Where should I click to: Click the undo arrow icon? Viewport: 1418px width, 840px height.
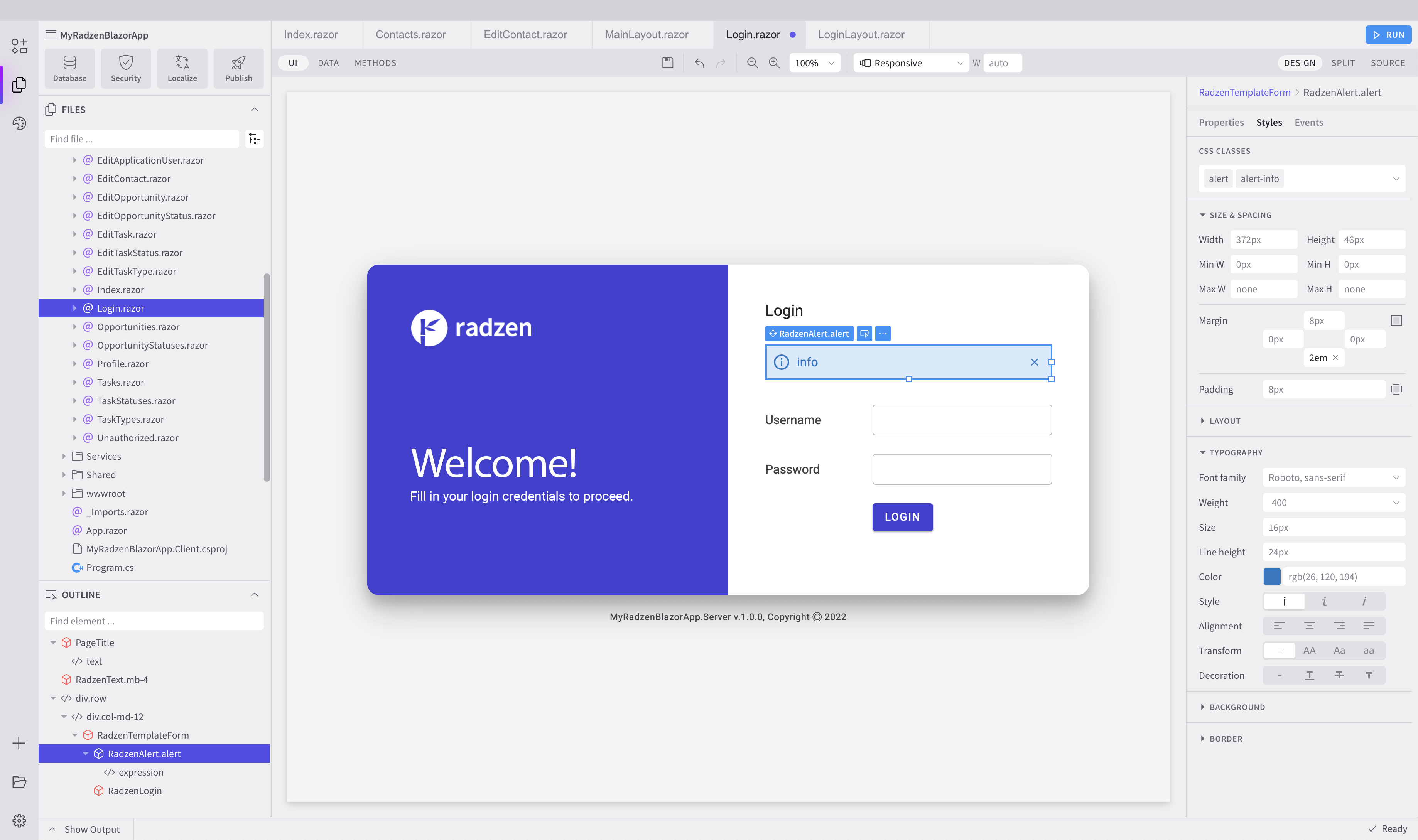pyautogui.click(x=700, y=63)
